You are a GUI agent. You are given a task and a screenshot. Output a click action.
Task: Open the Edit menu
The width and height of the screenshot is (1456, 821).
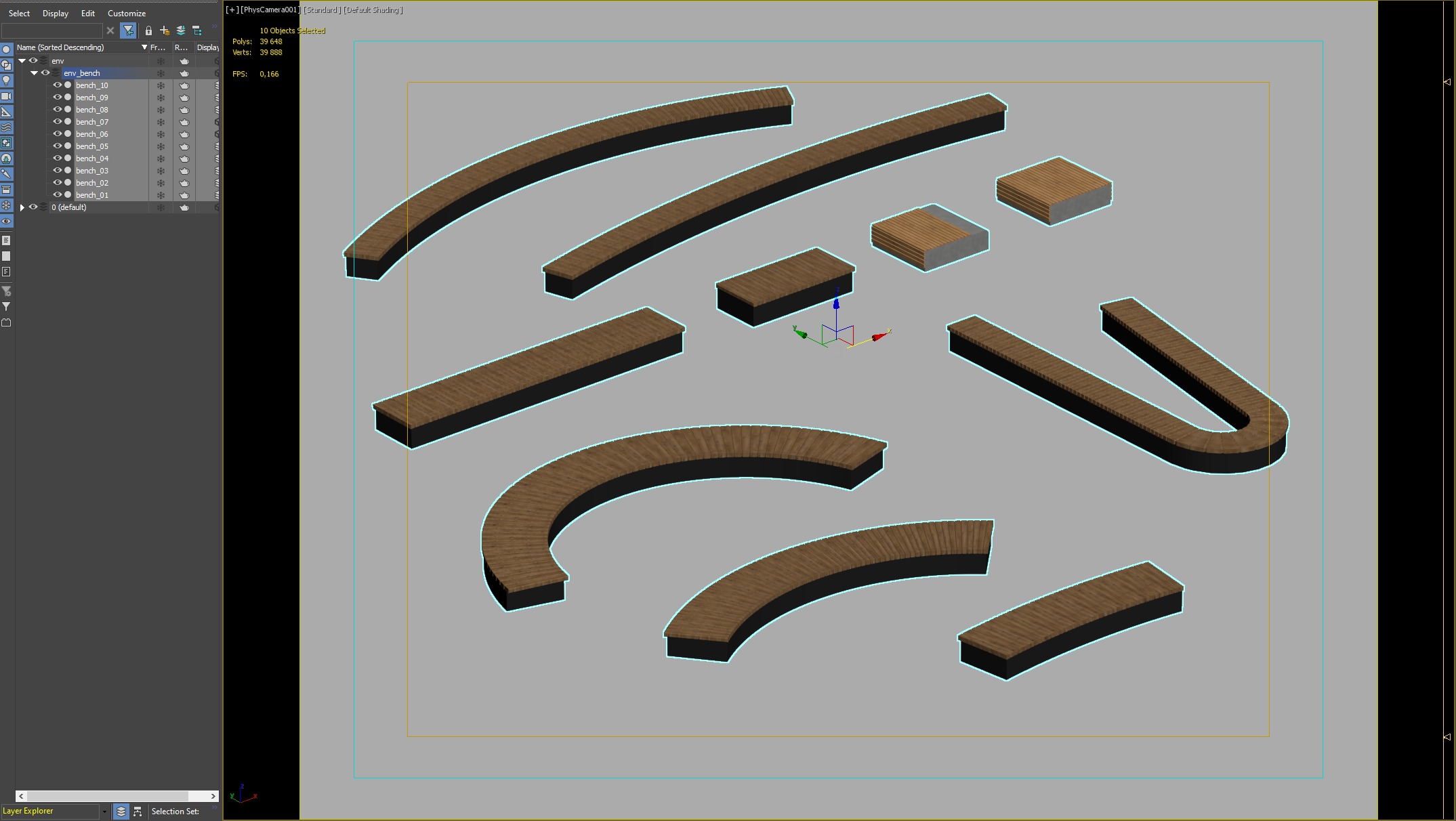(x=88, y=13)
